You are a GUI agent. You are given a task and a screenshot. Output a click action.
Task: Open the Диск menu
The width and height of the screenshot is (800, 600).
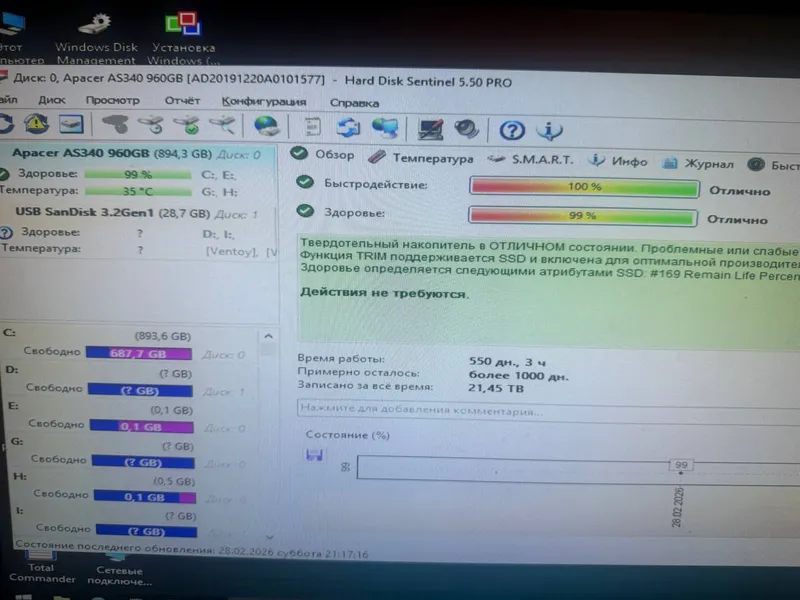pyautogui.click(x=52, y=99)
